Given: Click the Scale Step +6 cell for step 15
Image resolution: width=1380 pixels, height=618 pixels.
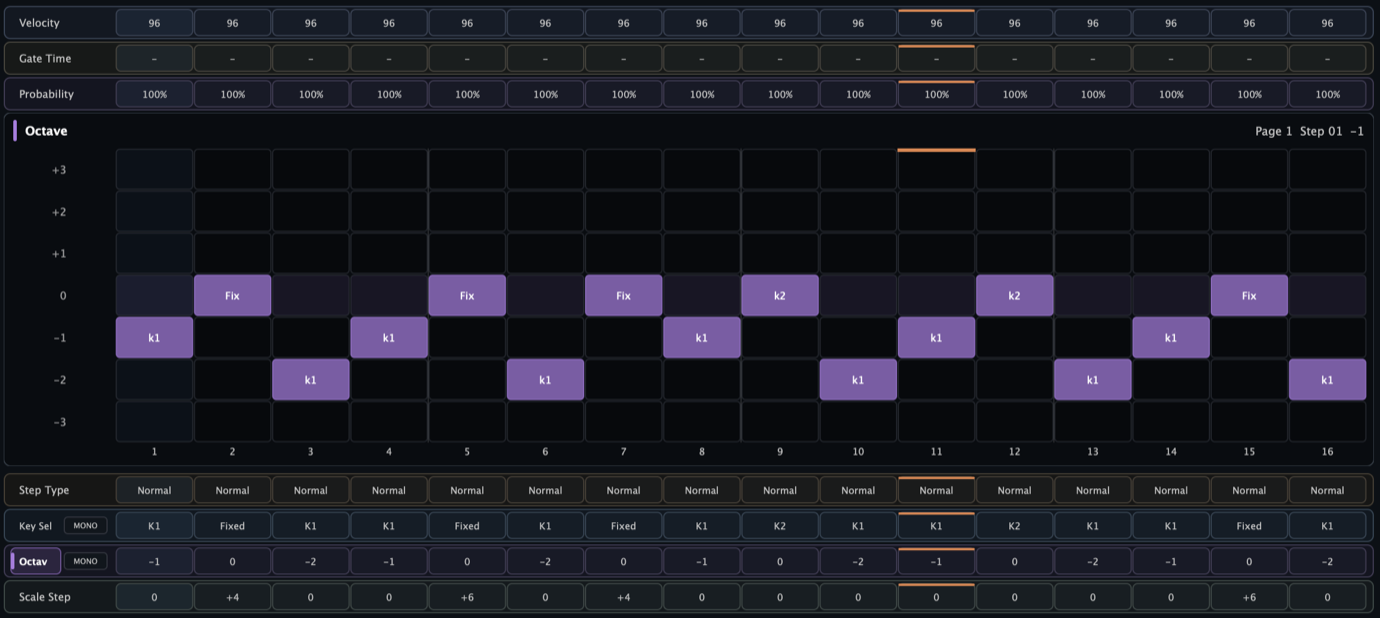Looking at the screenshot, I should [x=1249, y=597].
